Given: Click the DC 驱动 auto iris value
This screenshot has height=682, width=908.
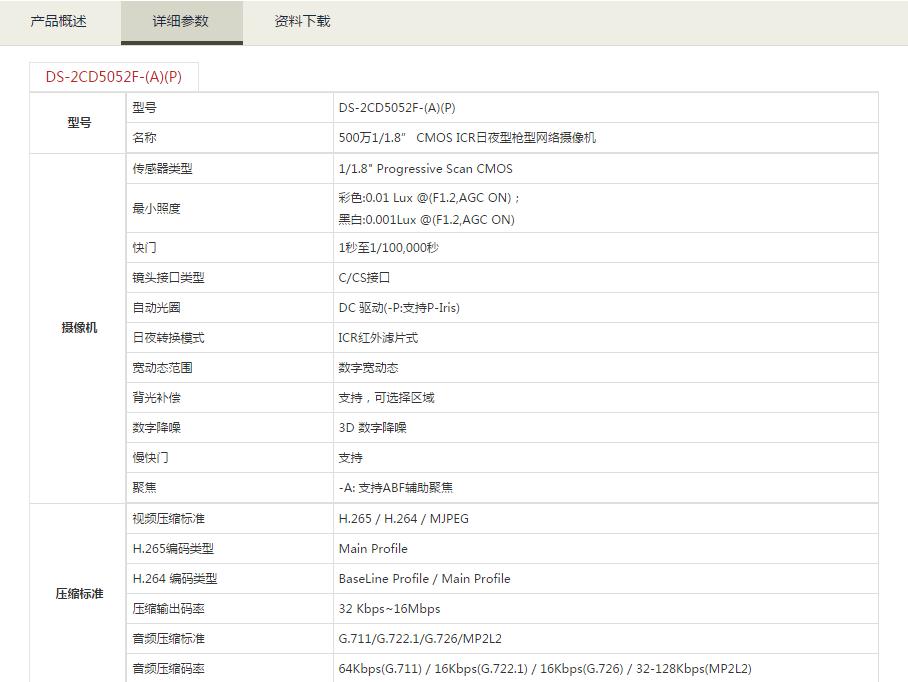Looking at the screenshot, I should [x=399, y=307].
